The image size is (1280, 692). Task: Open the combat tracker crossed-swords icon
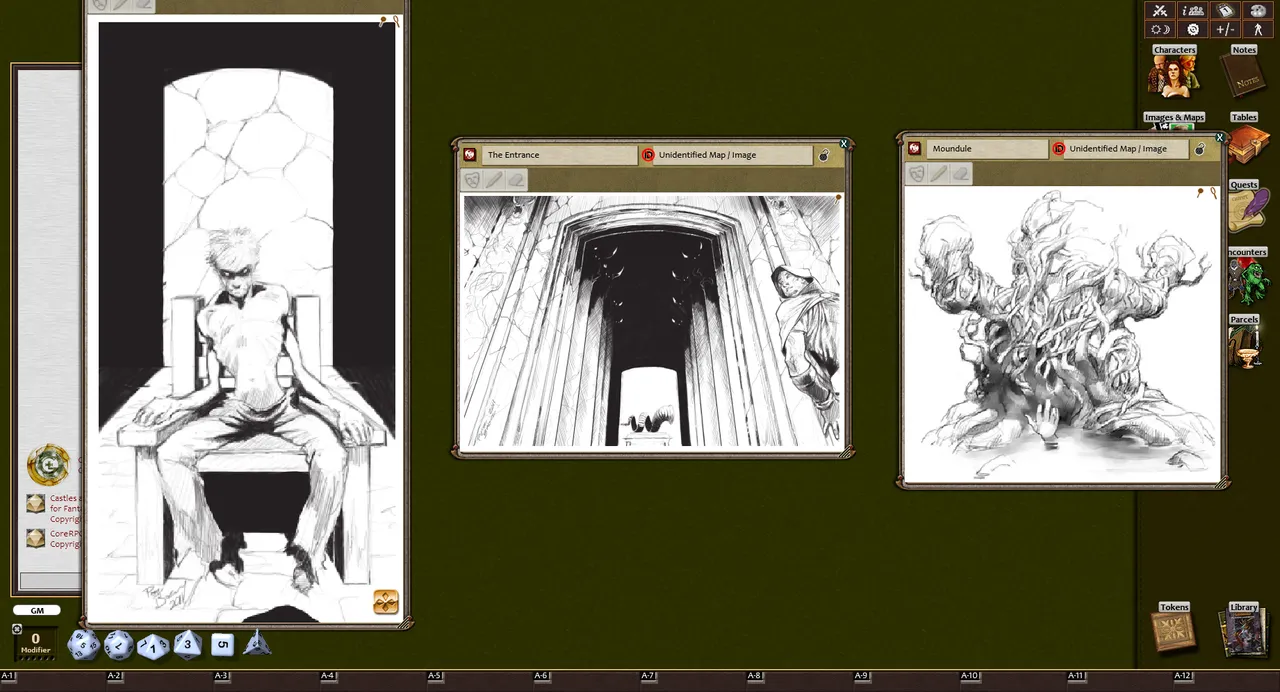click(1160, 10)
